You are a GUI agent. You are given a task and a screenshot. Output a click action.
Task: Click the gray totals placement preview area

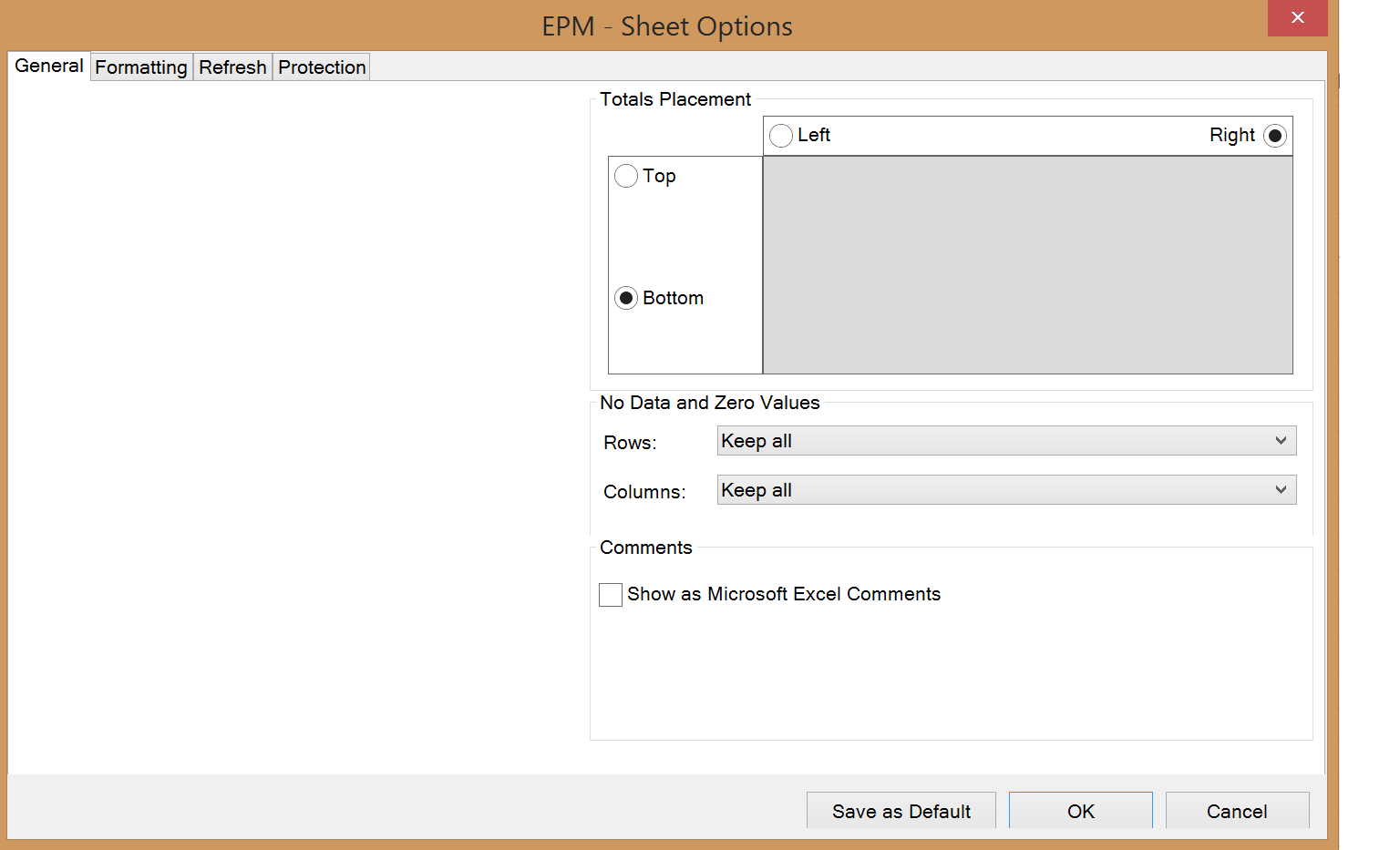[1027, 265]
